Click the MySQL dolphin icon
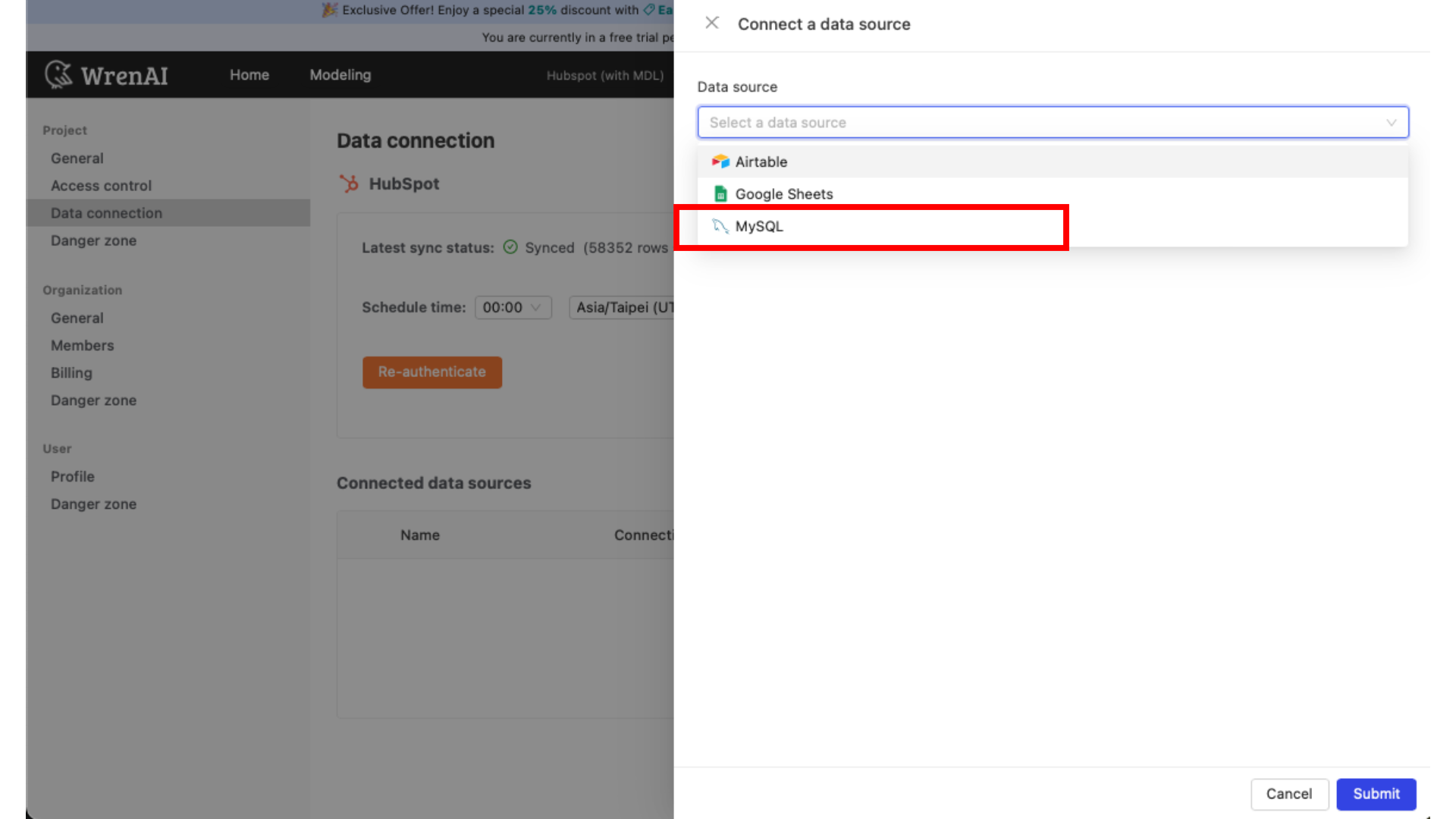 coord(720,226)
